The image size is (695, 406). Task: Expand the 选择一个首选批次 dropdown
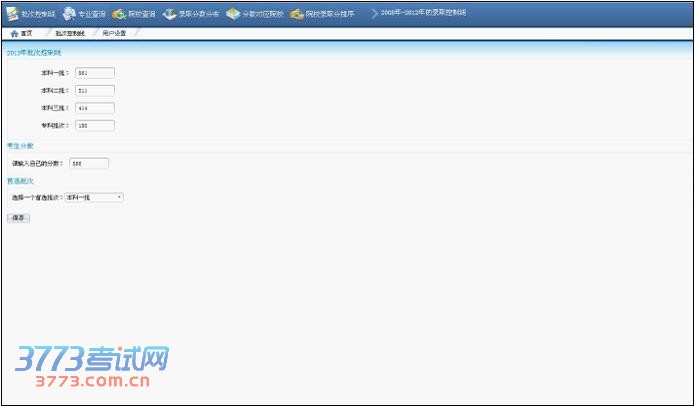(93, 198)
